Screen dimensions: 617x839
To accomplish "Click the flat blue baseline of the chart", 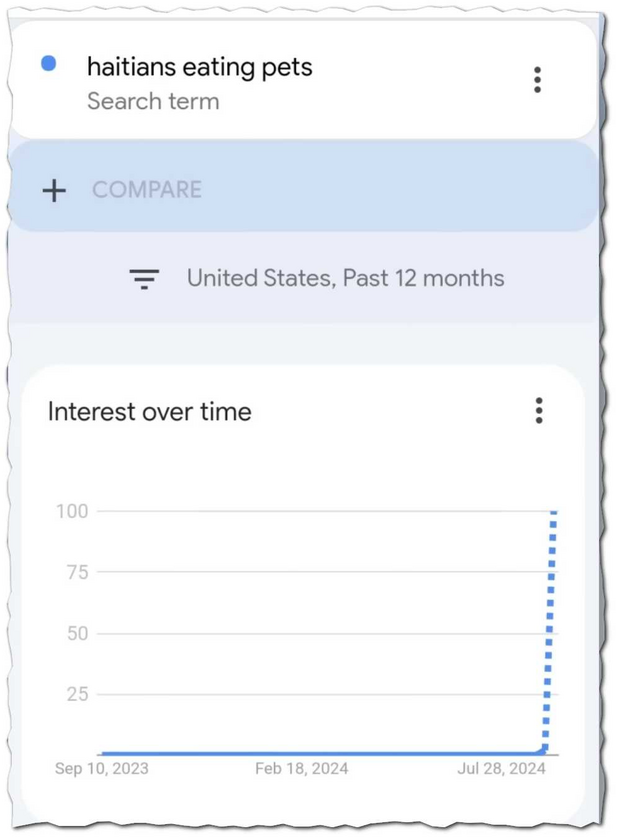I will (x=321, y=753).
